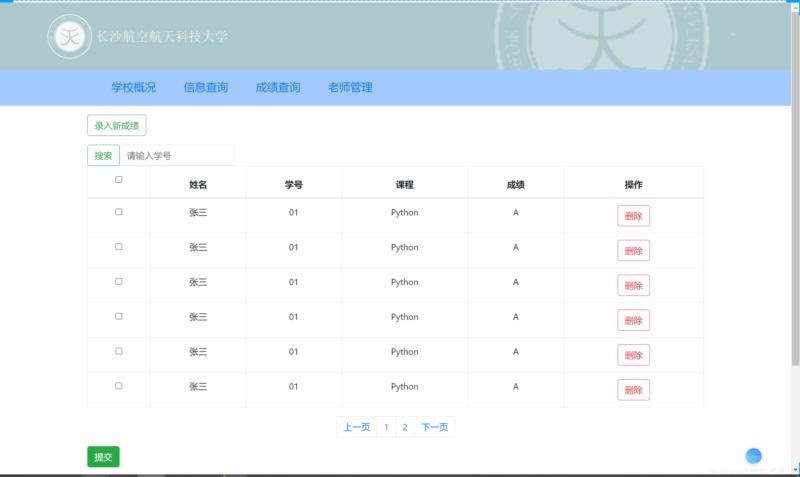Mark the sixth row's checkbox
Screen dimensions: 800x477
pyautogui.click(x=119, y=386)
